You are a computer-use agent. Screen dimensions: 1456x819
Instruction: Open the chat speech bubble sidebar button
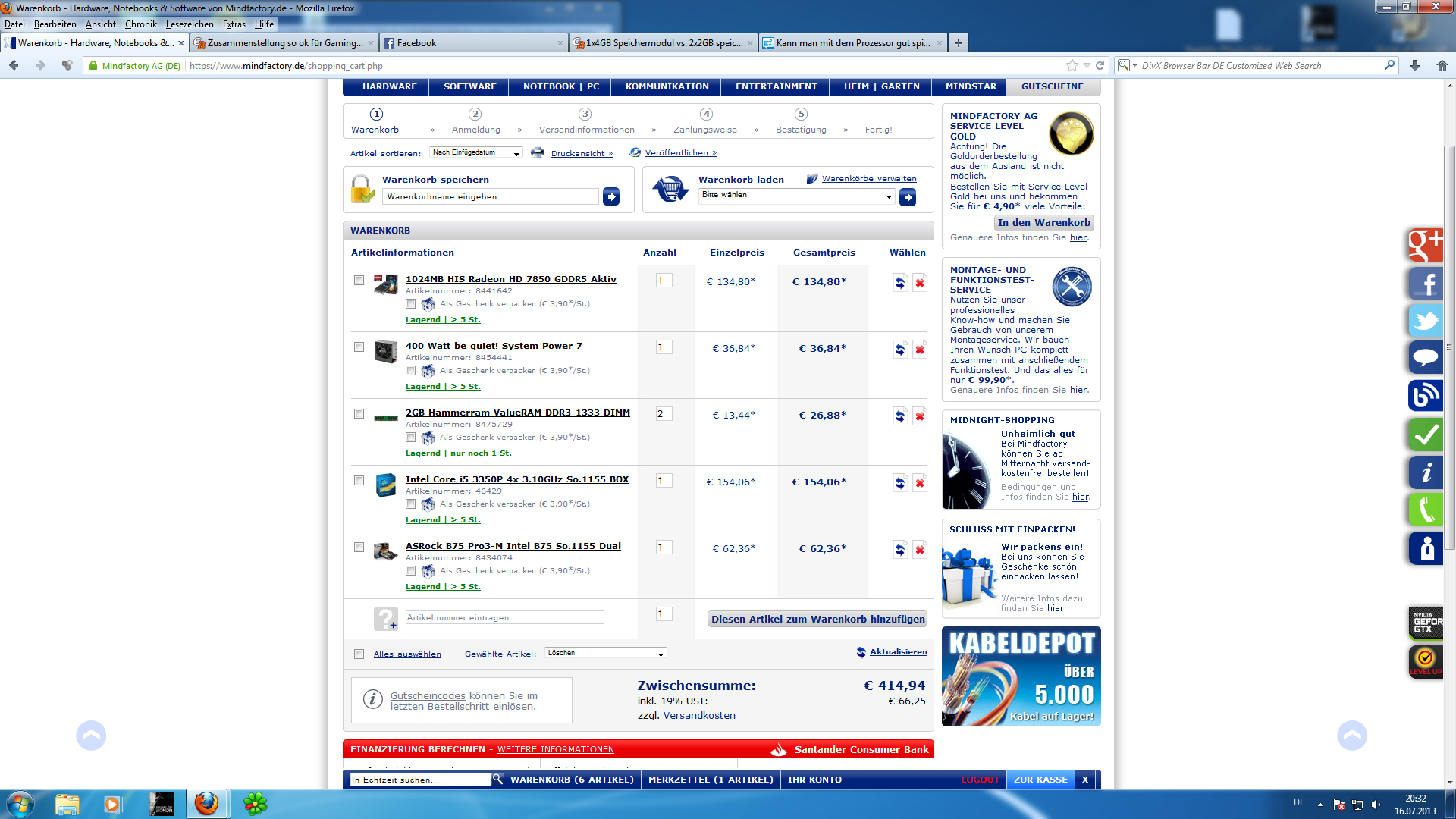[x=1426, y=357]
